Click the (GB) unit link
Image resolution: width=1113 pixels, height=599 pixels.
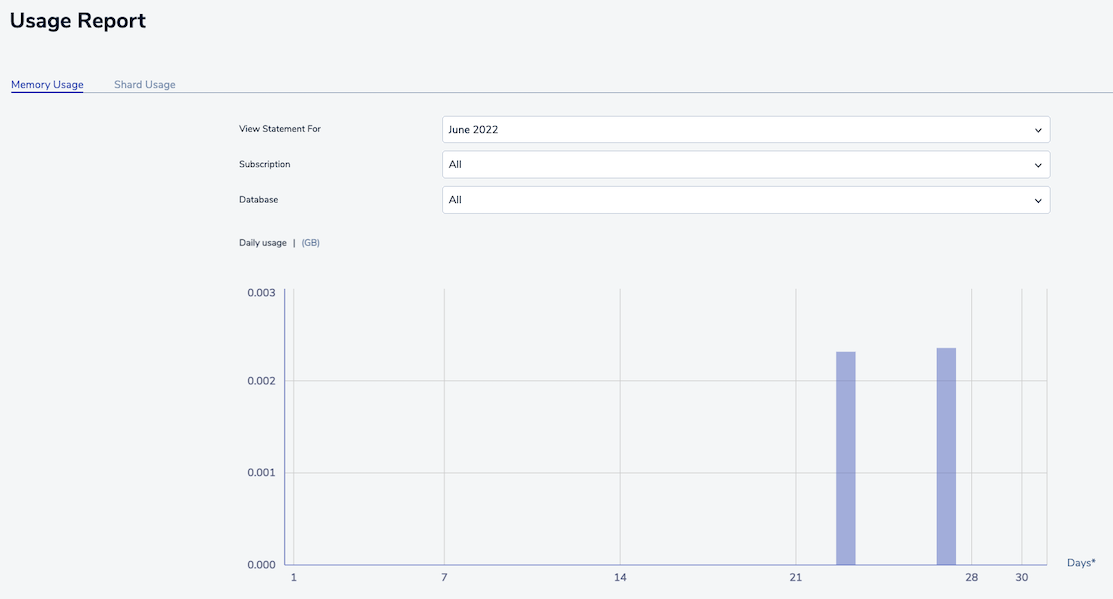[x=310, y=243]
